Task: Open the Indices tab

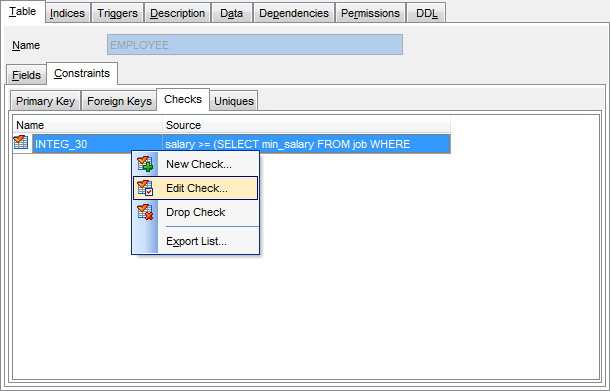Action: pos(67,13)
